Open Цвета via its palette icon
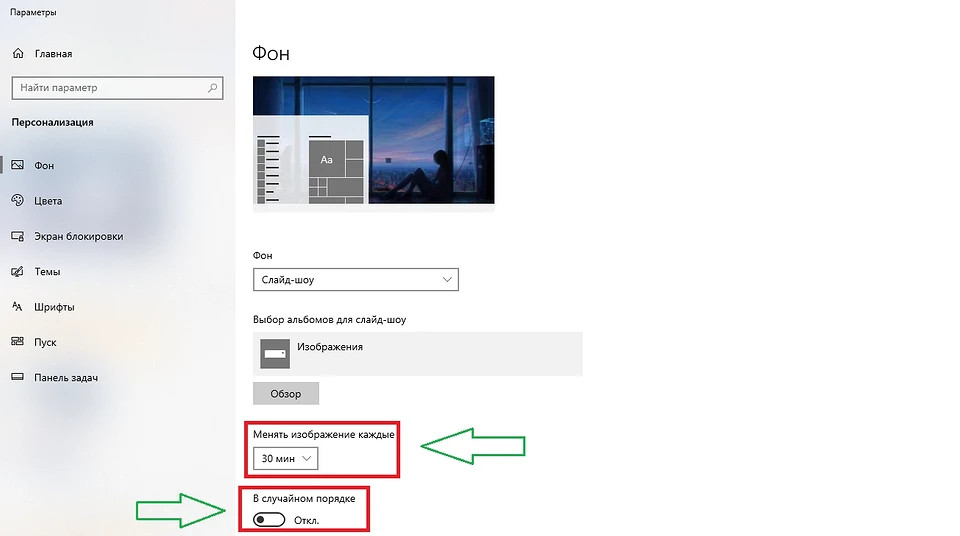The image size is (960, 536). click(17, 201)
